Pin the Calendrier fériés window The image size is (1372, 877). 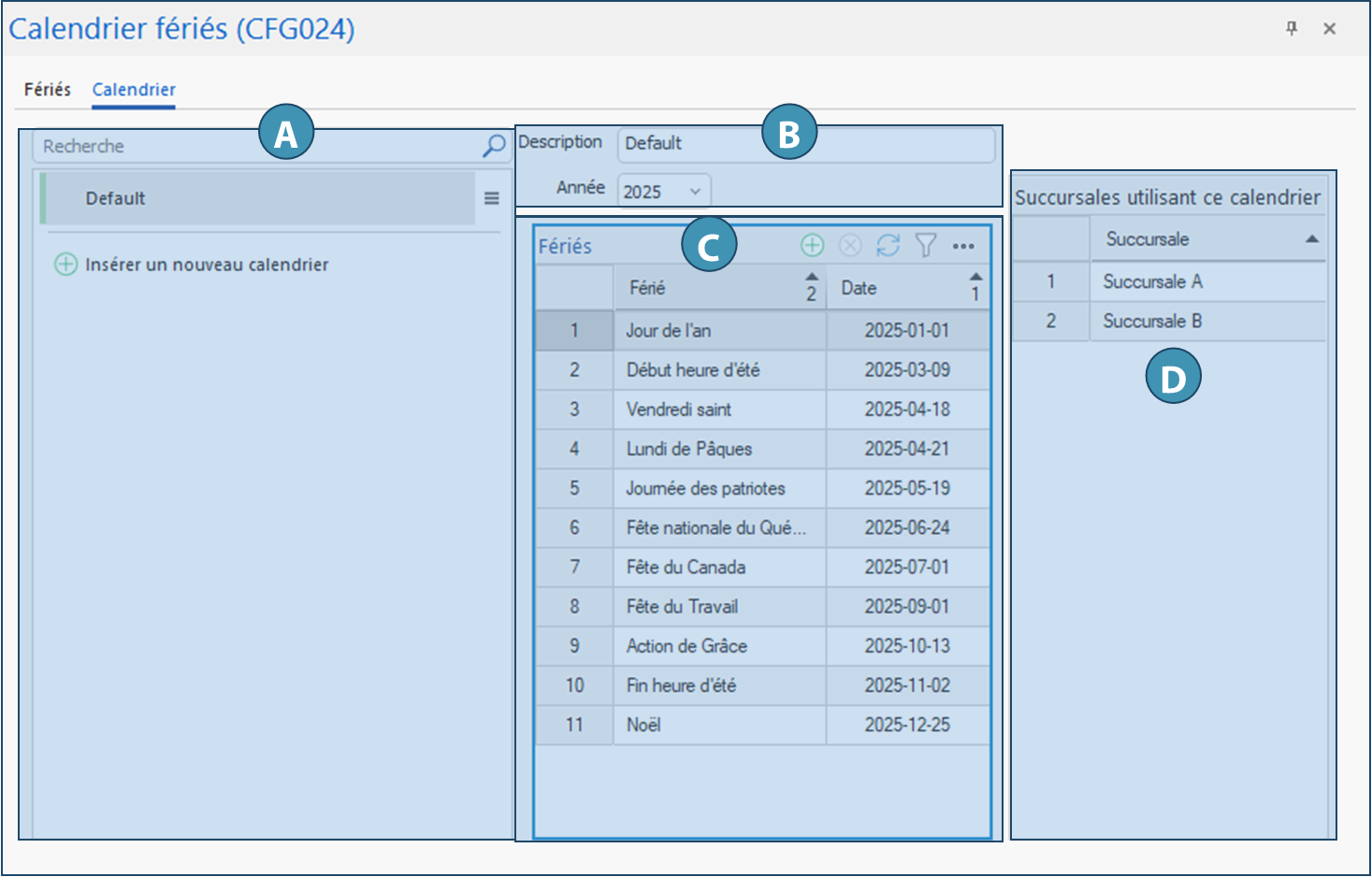click(1292, 29)
